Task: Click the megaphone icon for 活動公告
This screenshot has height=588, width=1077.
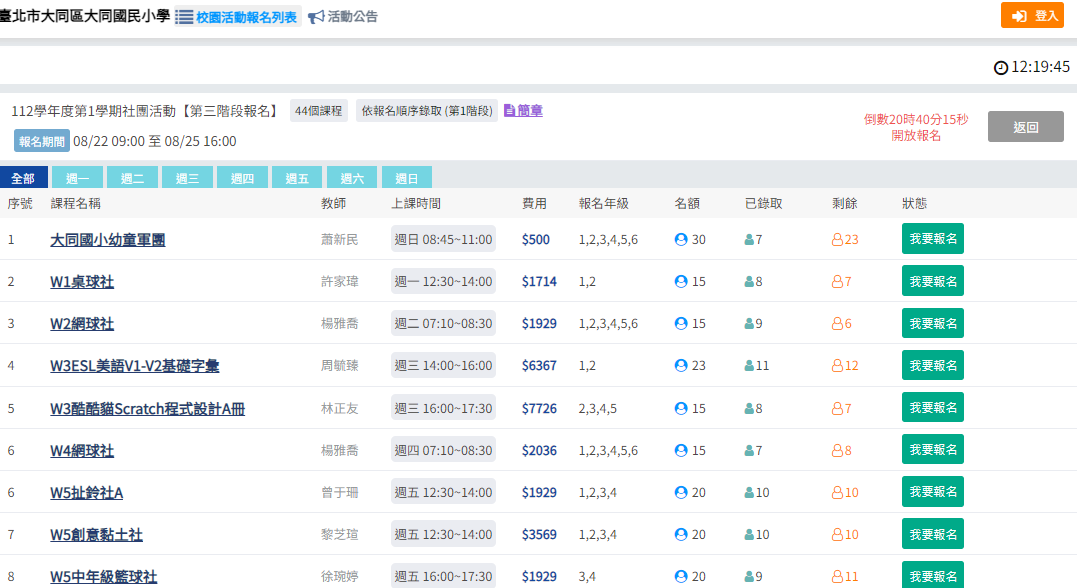Action: coord(316,17)
